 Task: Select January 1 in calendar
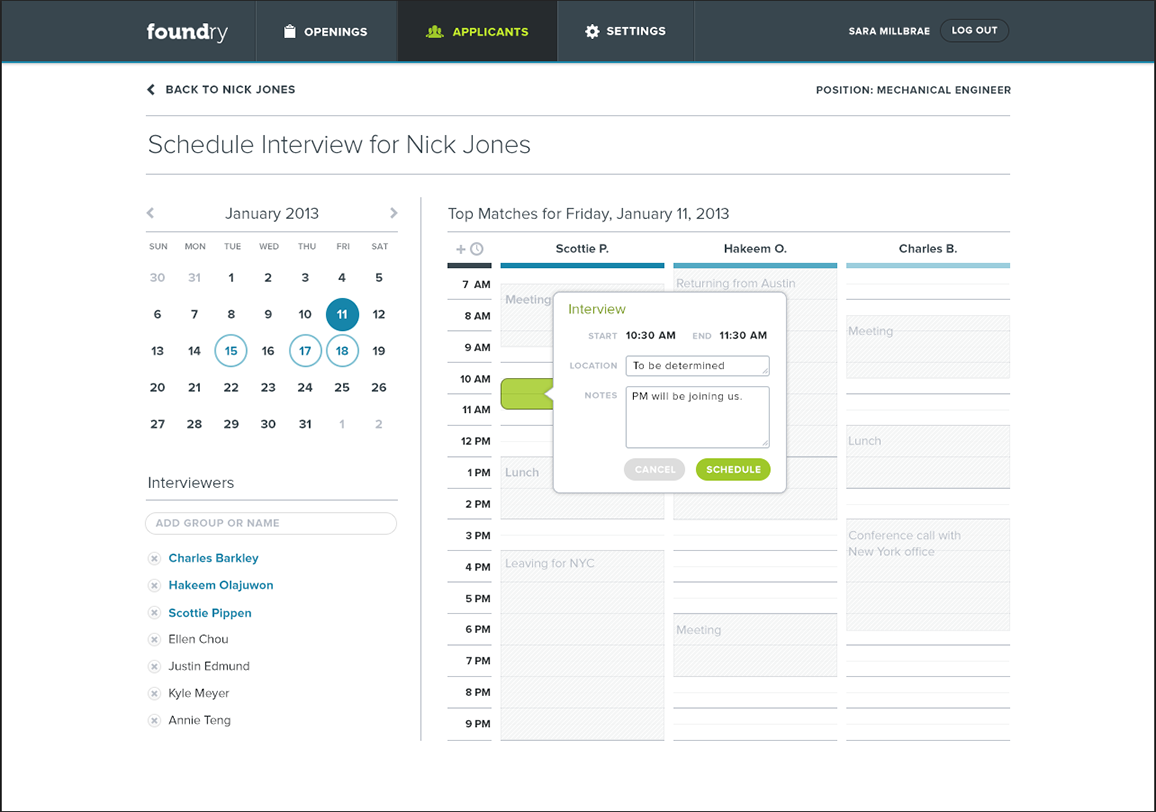coord(231,278)
